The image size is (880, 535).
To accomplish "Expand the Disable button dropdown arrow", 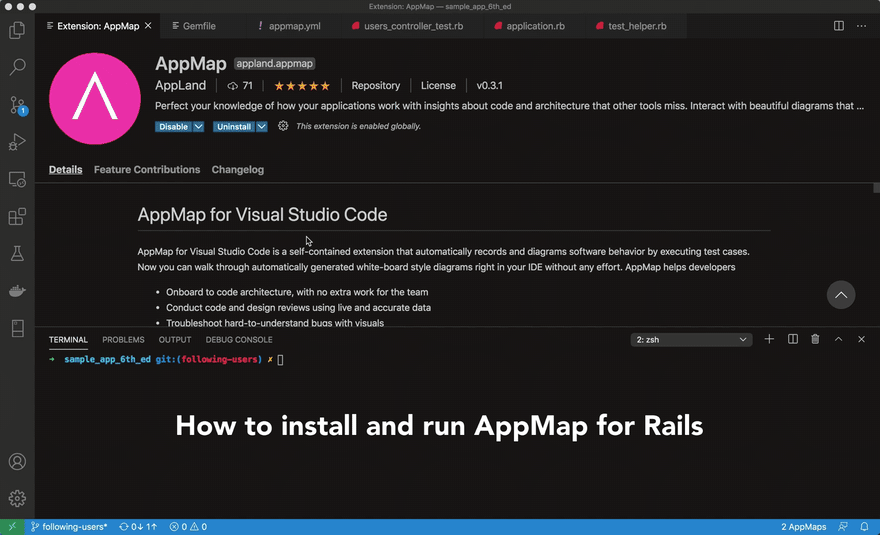I will tap(198, 127).
